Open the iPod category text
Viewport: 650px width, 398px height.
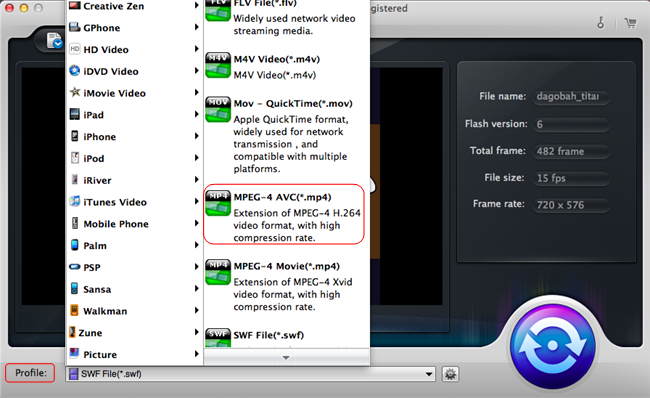94,159
